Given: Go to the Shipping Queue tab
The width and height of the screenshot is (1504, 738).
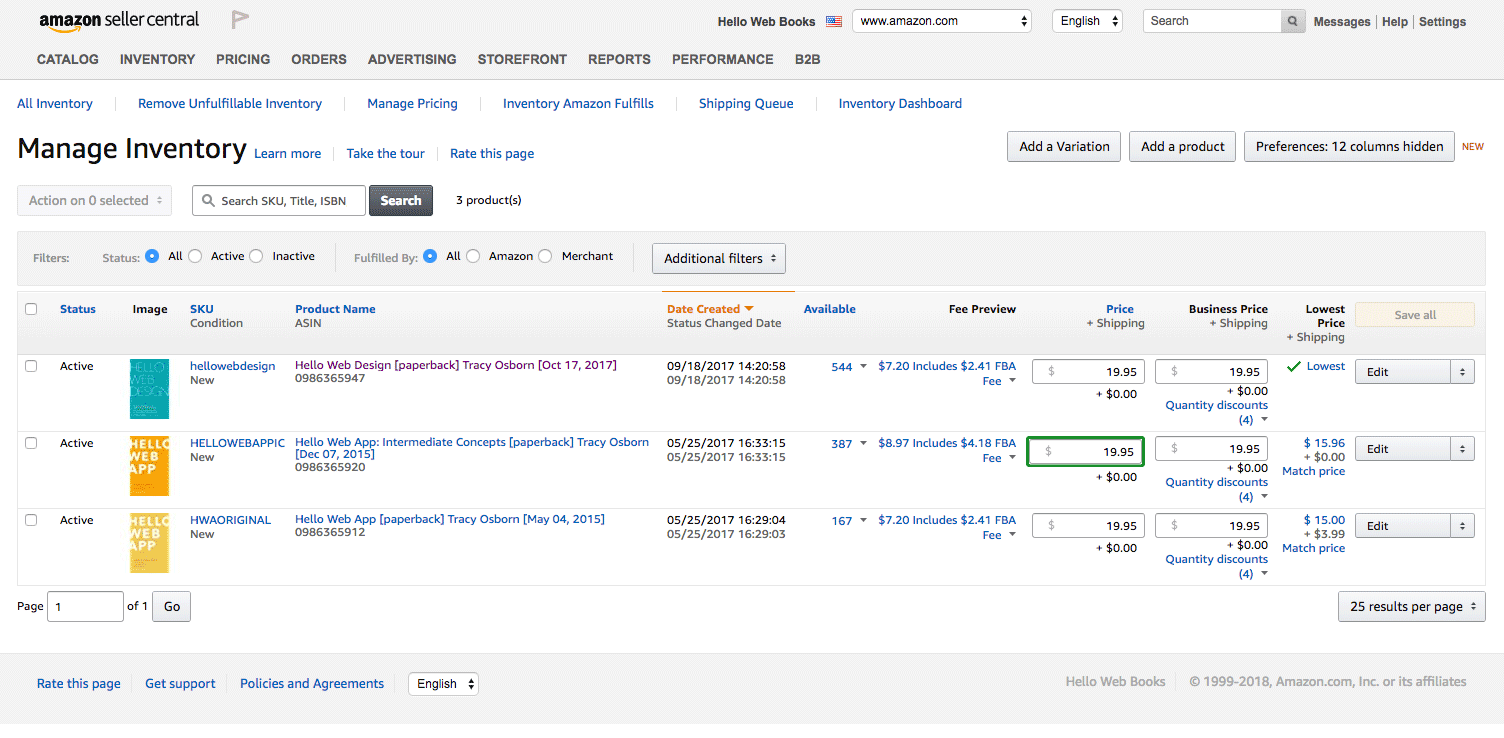Looking at the screenshot, I should point(746,103).
